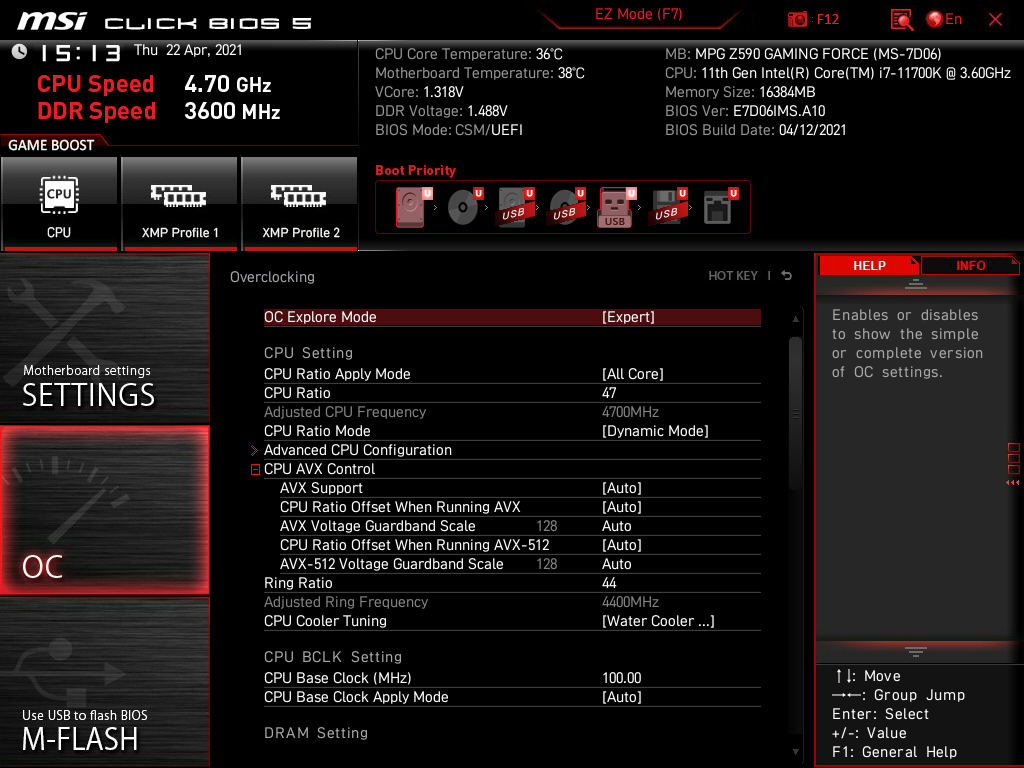Image resolution: width=1024 pixels, height=768 pixels.
Task: Switch to the INFO tab
Action: (x=970, y=266)
